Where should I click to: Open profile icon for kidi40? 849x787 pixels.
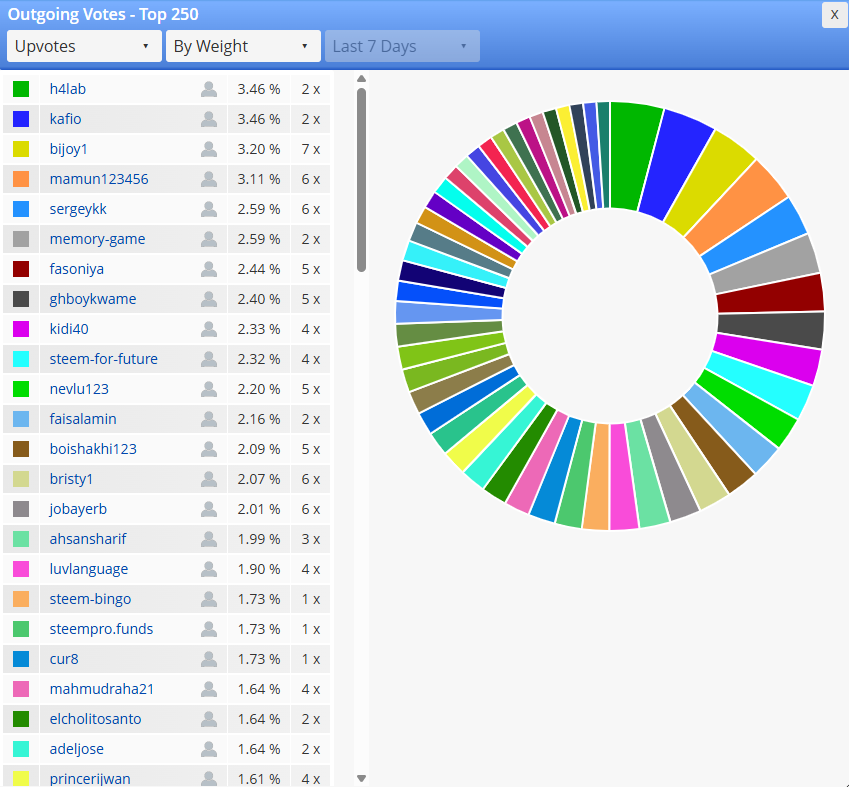pos(209,329)
